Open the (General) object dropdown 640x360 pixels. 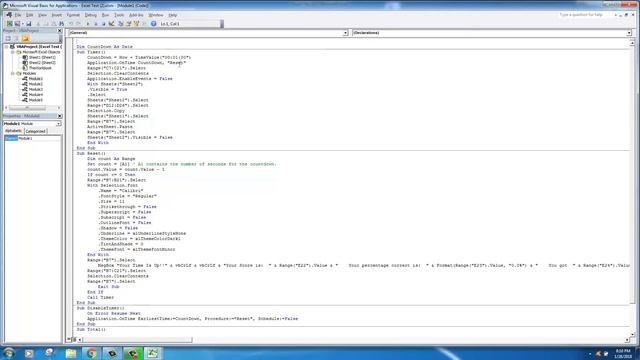pyautogui.click(x=345, y=33)
